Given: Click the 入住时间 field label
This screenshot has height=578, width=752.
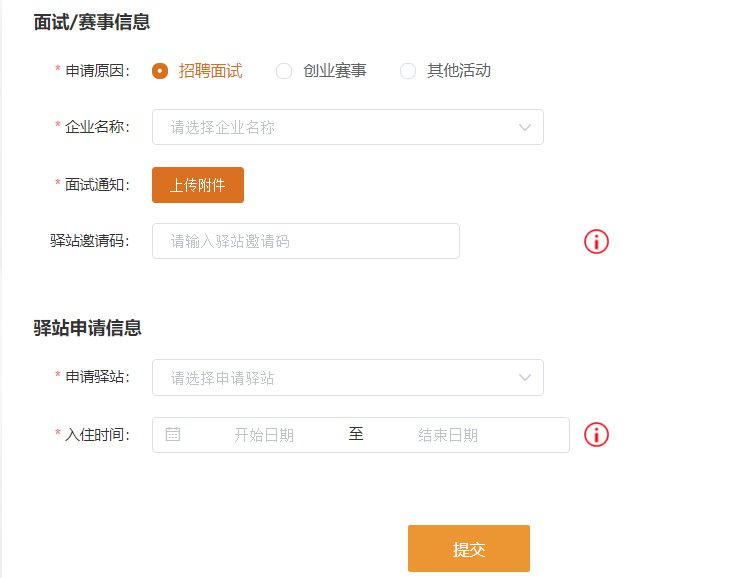Looking at the screenshot, I should pyautogui.click(x=97, y=435).
